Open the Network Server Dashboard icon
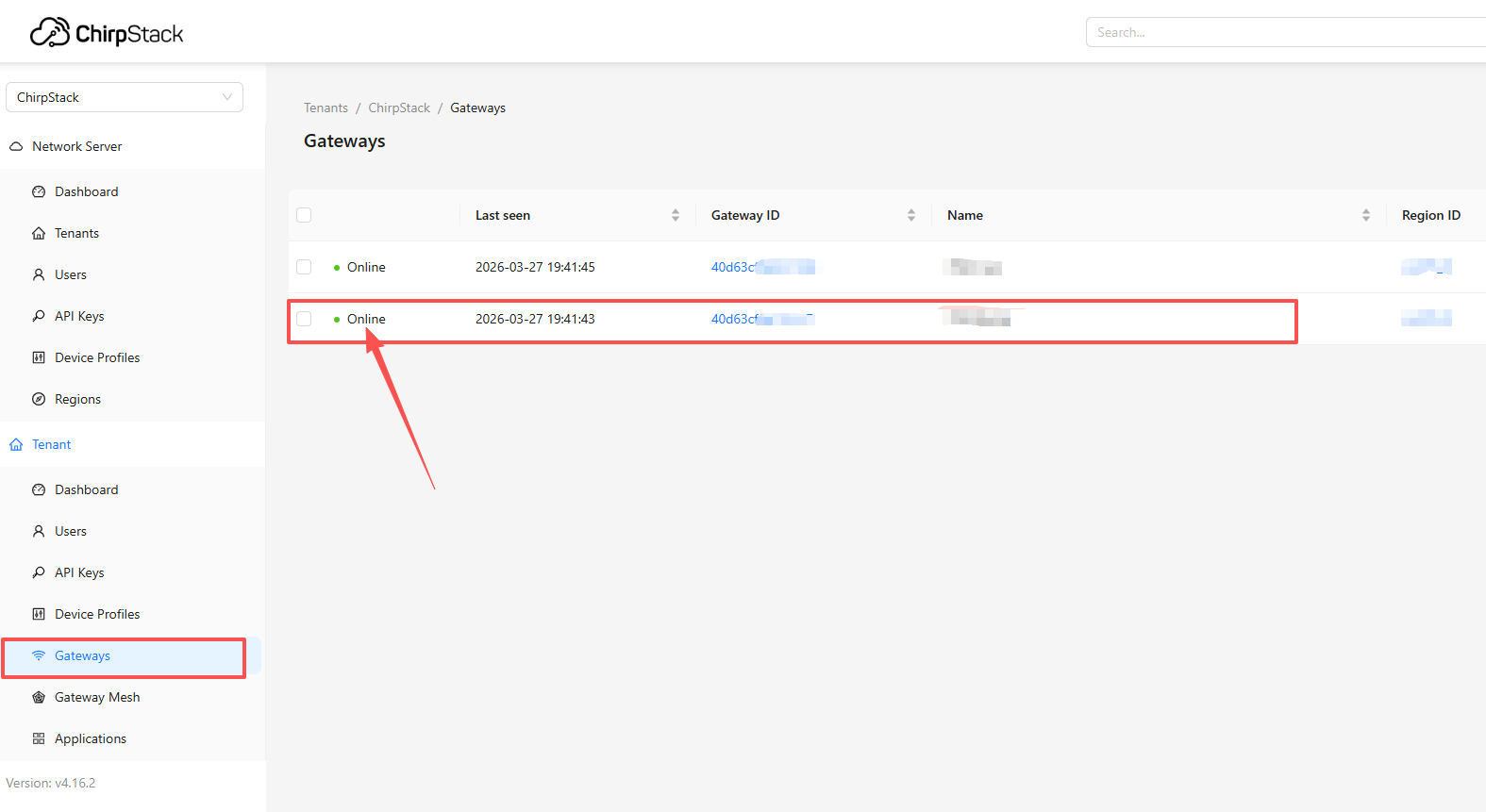The height and width of the screenshot is (812, 1486). tap(39, 191)
